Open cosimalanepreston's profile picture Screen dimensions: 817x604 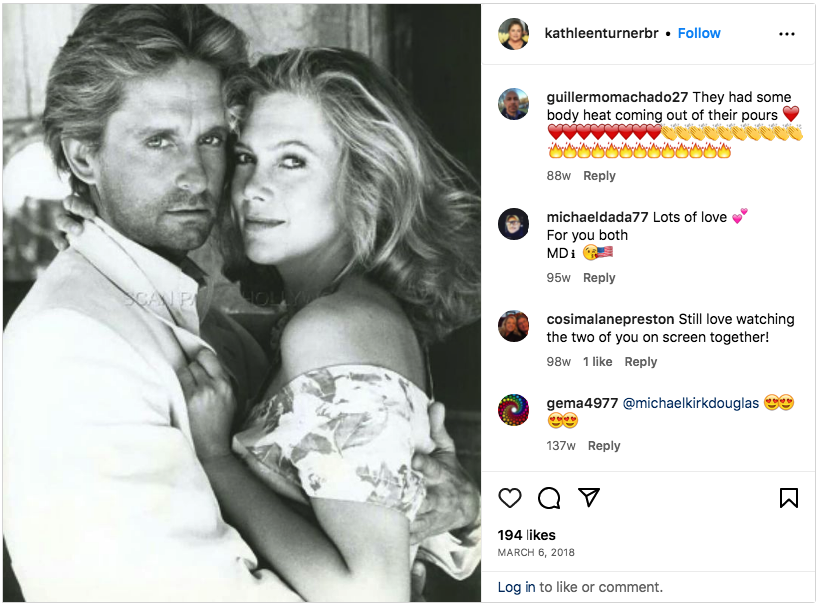(x=514, y=326)
